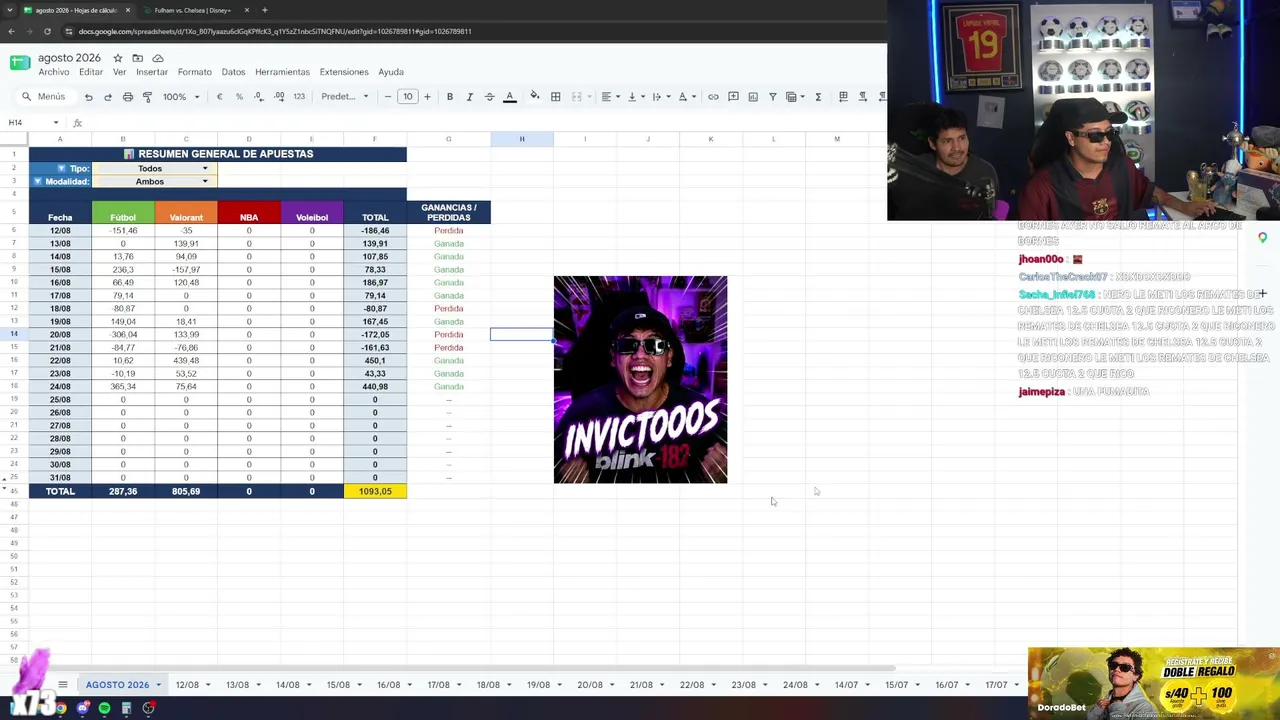Select the INVICTOOOS image in the sheet
Screen dimensions: 1280x720
pos(640,380)
